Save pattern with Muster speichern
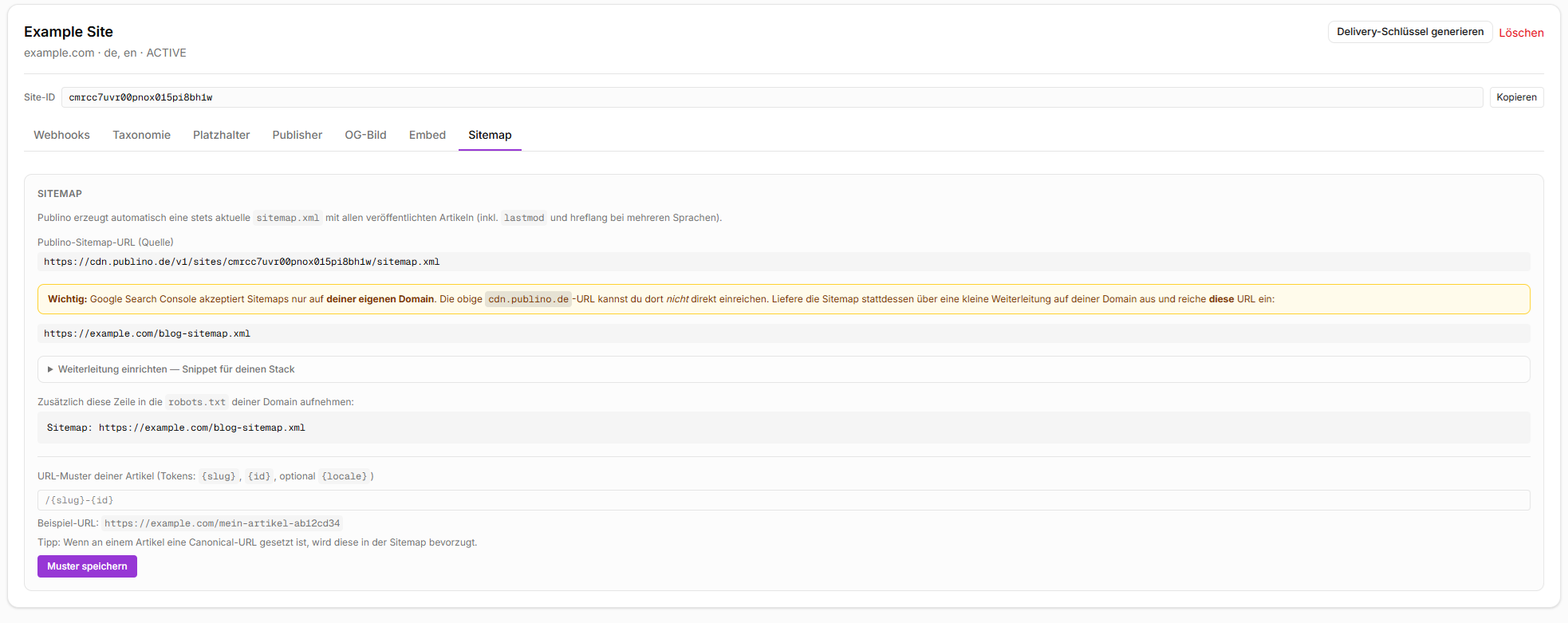This screenshot has width=1568, height=623. tap(87, 566)
